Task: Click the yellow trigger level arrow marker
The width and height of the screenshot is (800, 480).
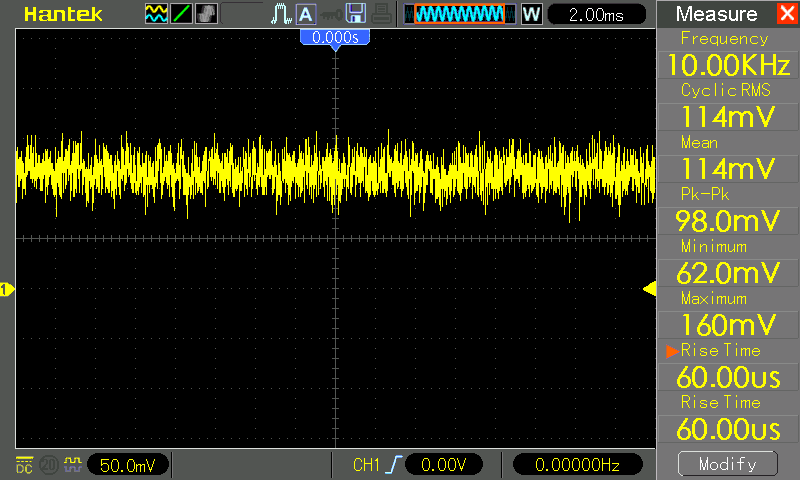Action: (x=649, y=289)
